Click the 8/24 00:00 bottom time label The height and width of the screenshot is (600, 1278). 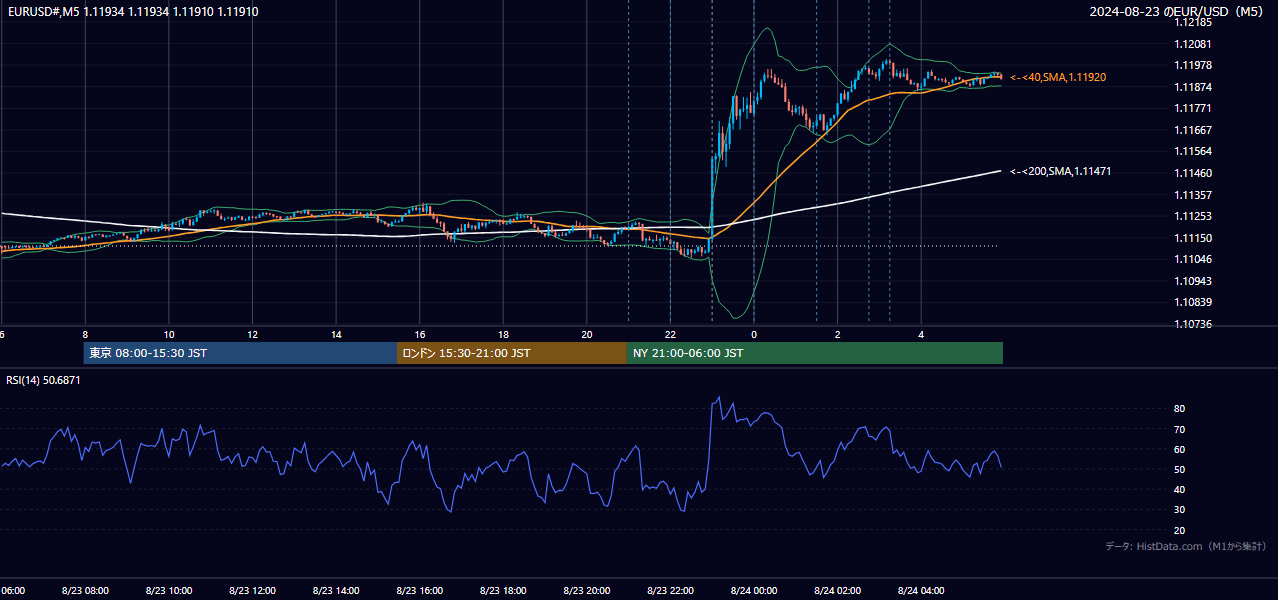[754, 591]
